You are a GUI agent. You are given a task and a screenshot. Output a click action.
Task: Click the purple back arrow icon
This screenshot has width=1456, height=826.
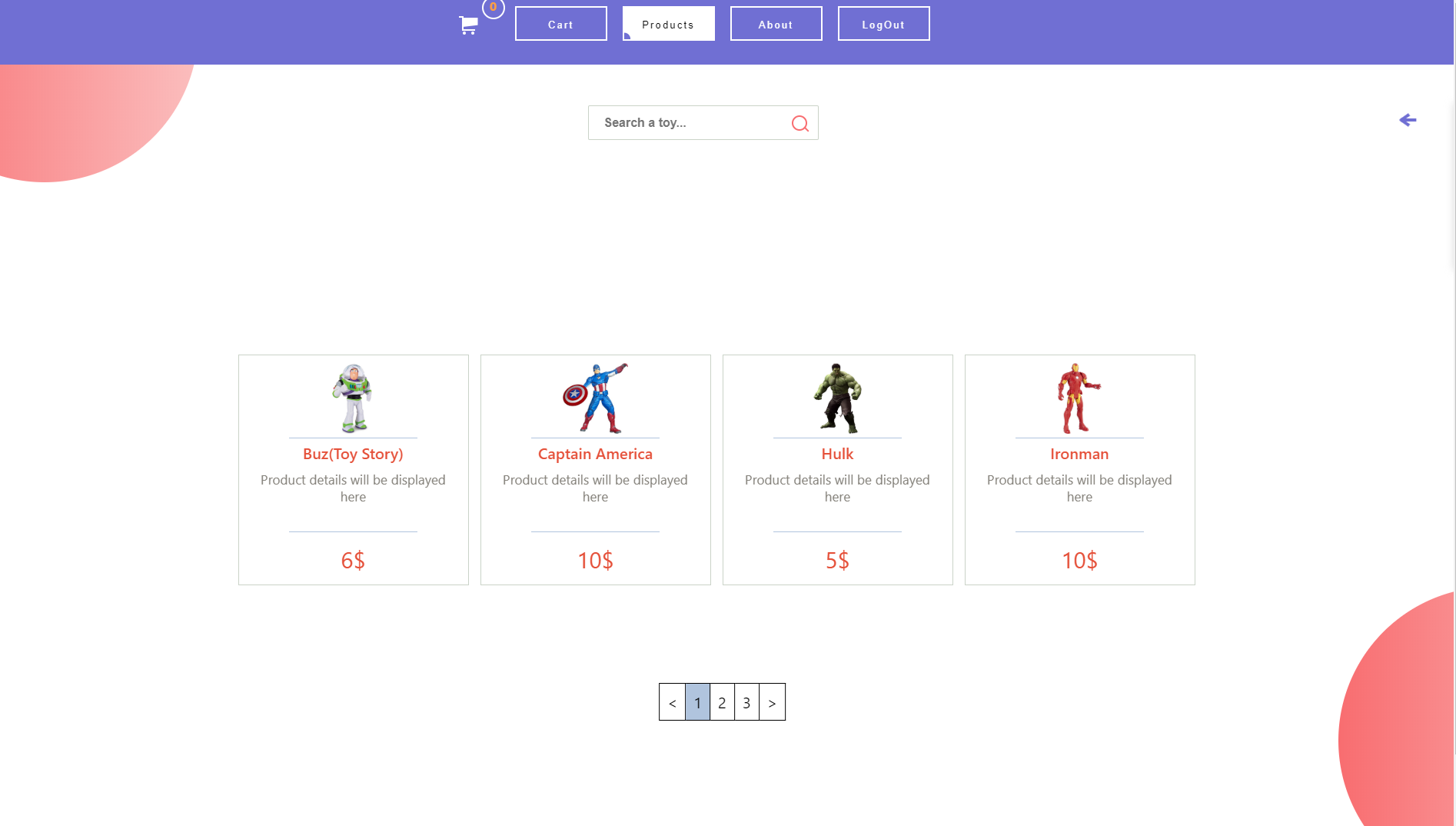coord(1408,120)
